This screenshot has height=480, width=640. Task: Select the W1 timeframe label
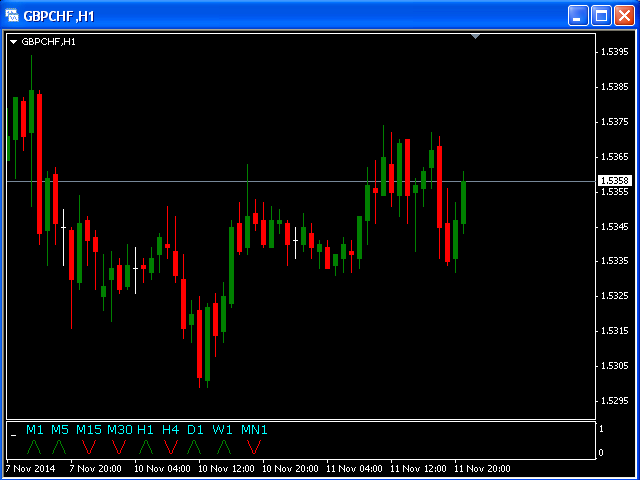point(222,430)
